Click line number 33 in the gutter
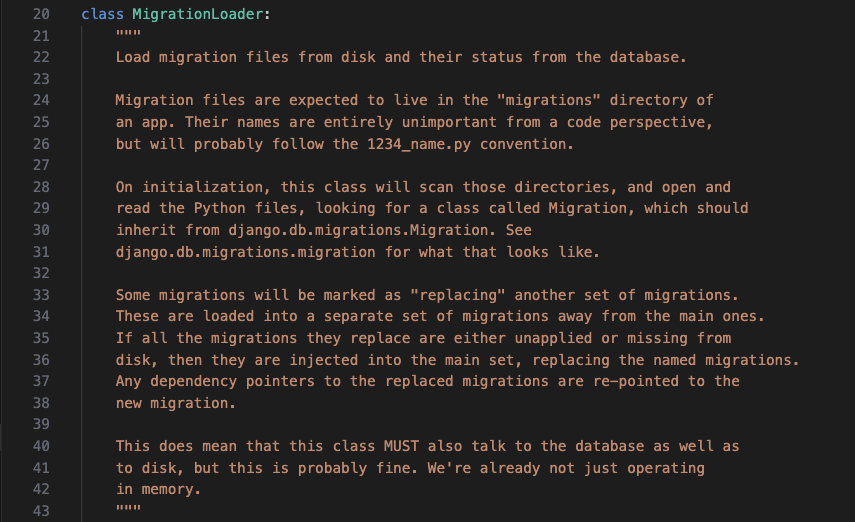 41,295
